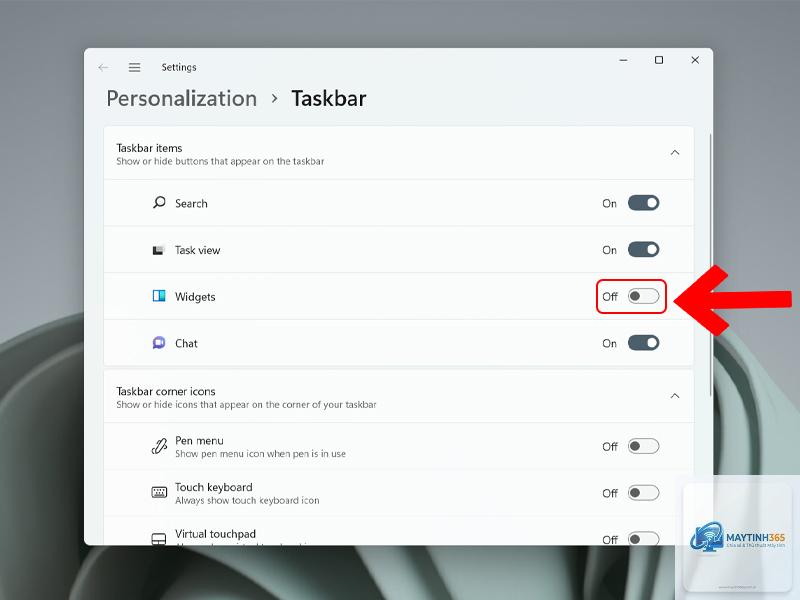Turn off the Search toggle
The image size is (800, 600).
(x=643, y=203)
